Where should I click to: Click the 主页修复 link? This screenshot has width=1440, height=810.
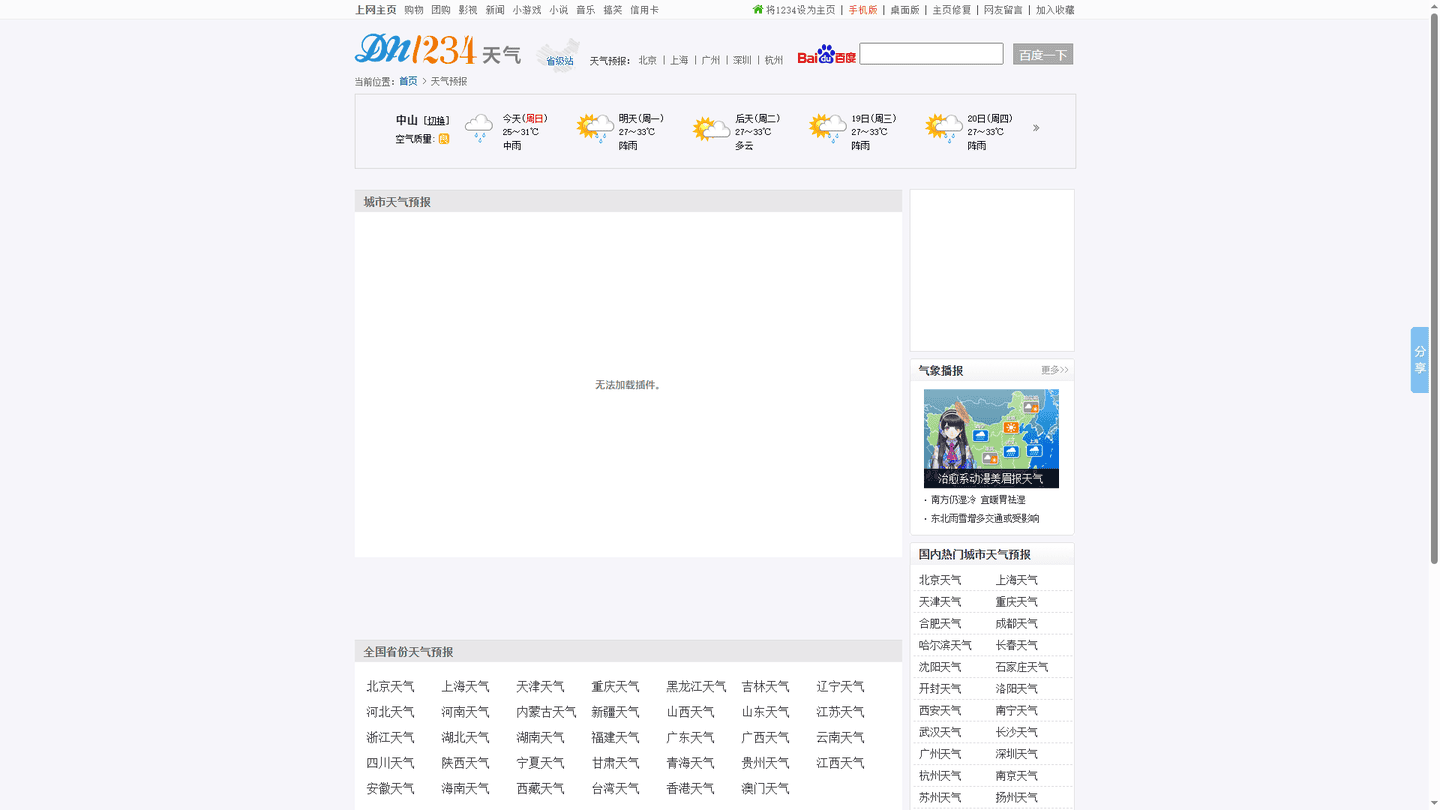952,10
